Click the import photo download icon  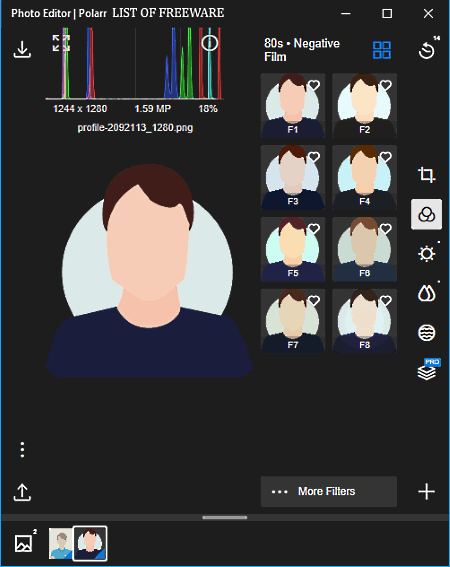[22, 49]
